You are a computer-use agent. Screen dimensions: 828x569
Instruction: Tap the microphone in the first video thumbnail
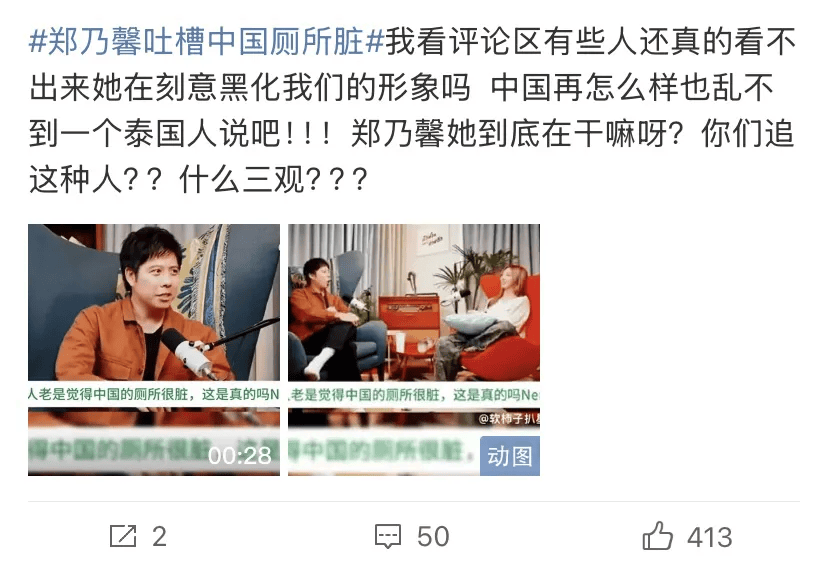pyautogui.click(x=188, y=353)
